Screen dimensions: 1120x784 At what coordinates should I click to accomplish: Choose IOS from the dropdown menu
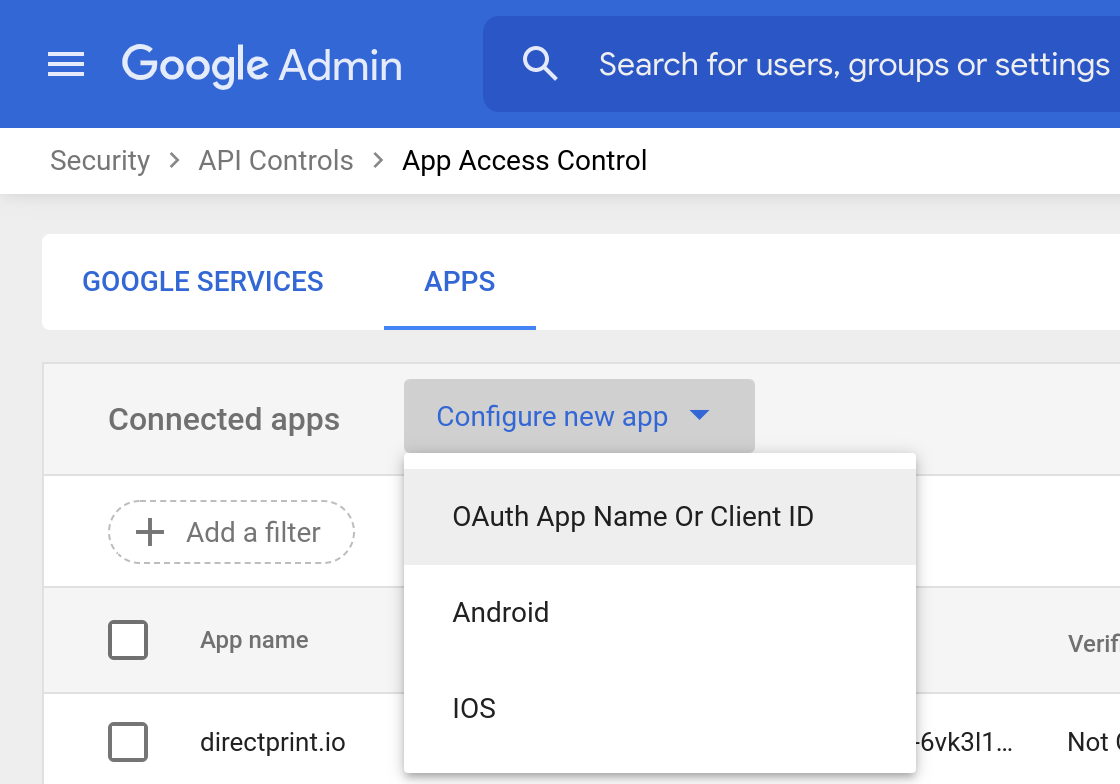point(659,708)
